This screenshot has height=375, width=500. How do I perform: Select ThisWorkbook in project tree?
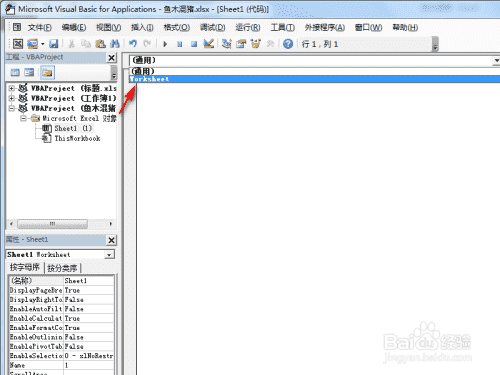point(77,138)
